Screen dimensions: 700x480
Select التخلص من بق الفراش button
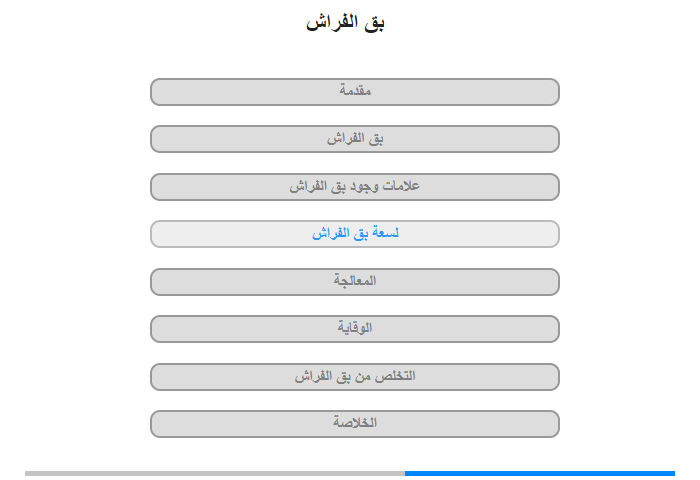pos(354,377)
